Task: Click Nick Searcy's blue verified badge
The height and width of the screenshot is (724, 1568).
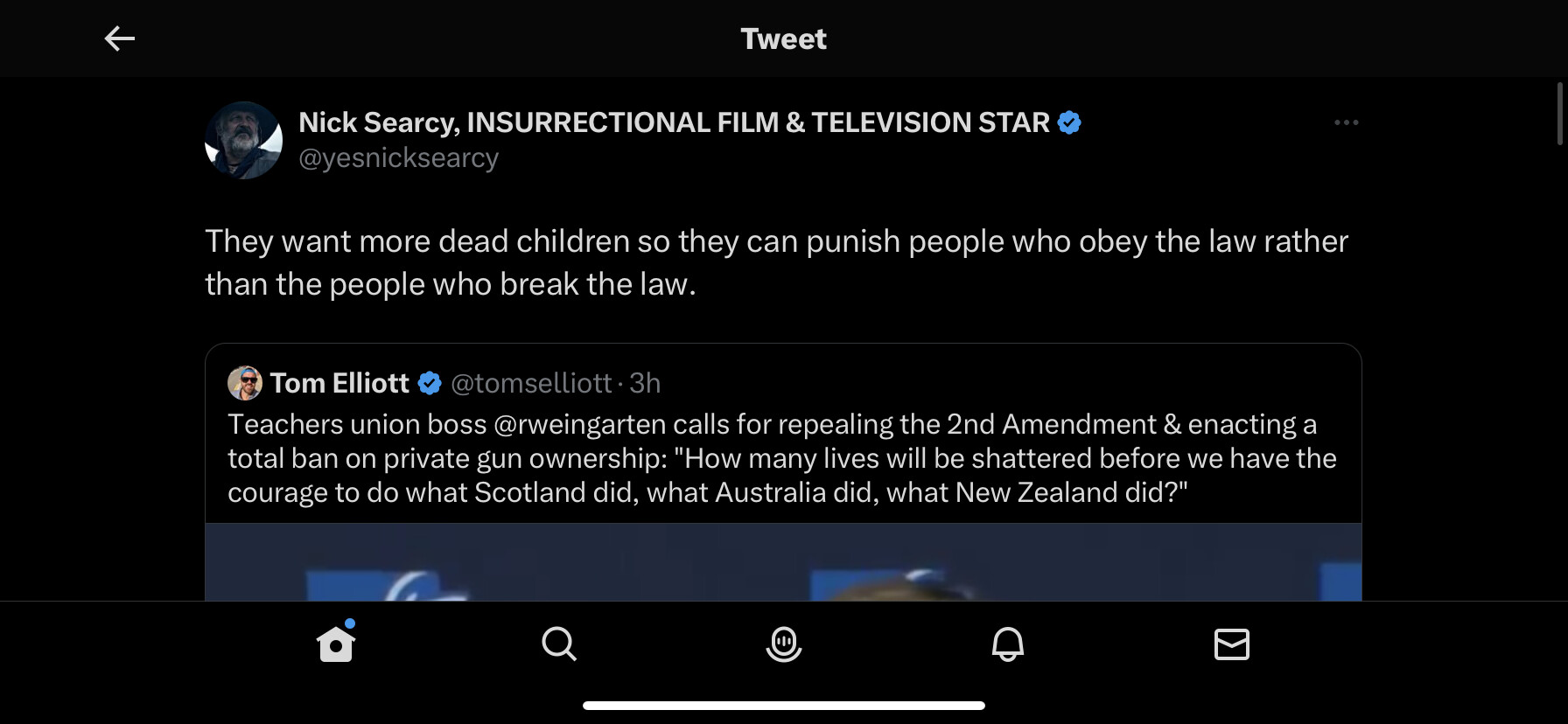Action: 1069,122
